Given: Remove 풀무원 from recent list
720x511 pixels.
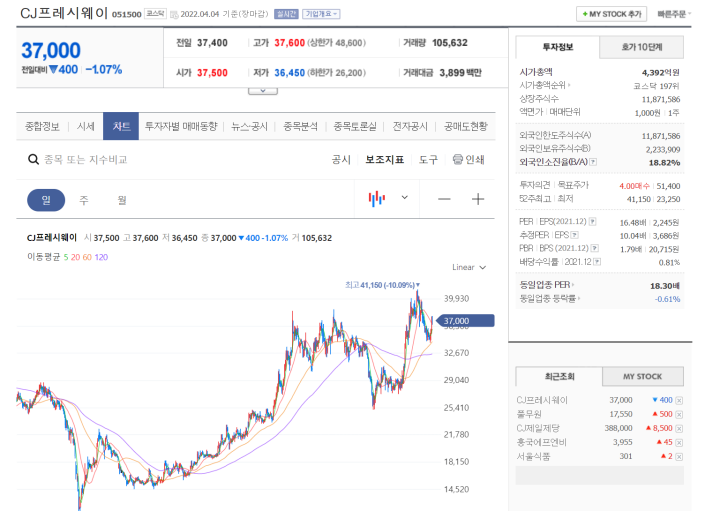Looking at the screenshot, I should 679,415.
